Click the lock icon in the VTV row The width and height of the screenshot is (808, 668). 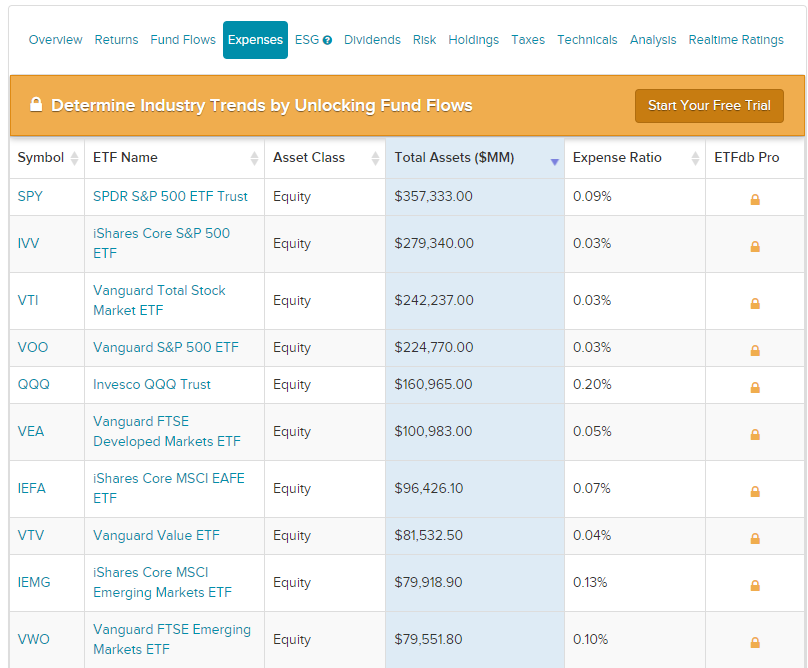(755, 539)
